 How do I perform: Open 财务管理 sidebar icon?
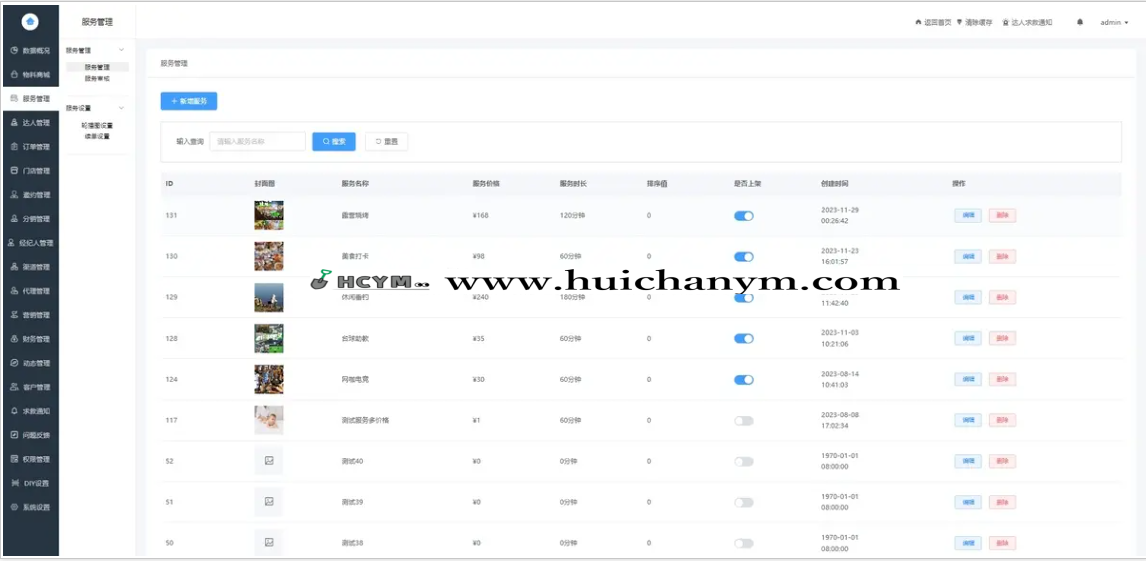tap(14, 339)
